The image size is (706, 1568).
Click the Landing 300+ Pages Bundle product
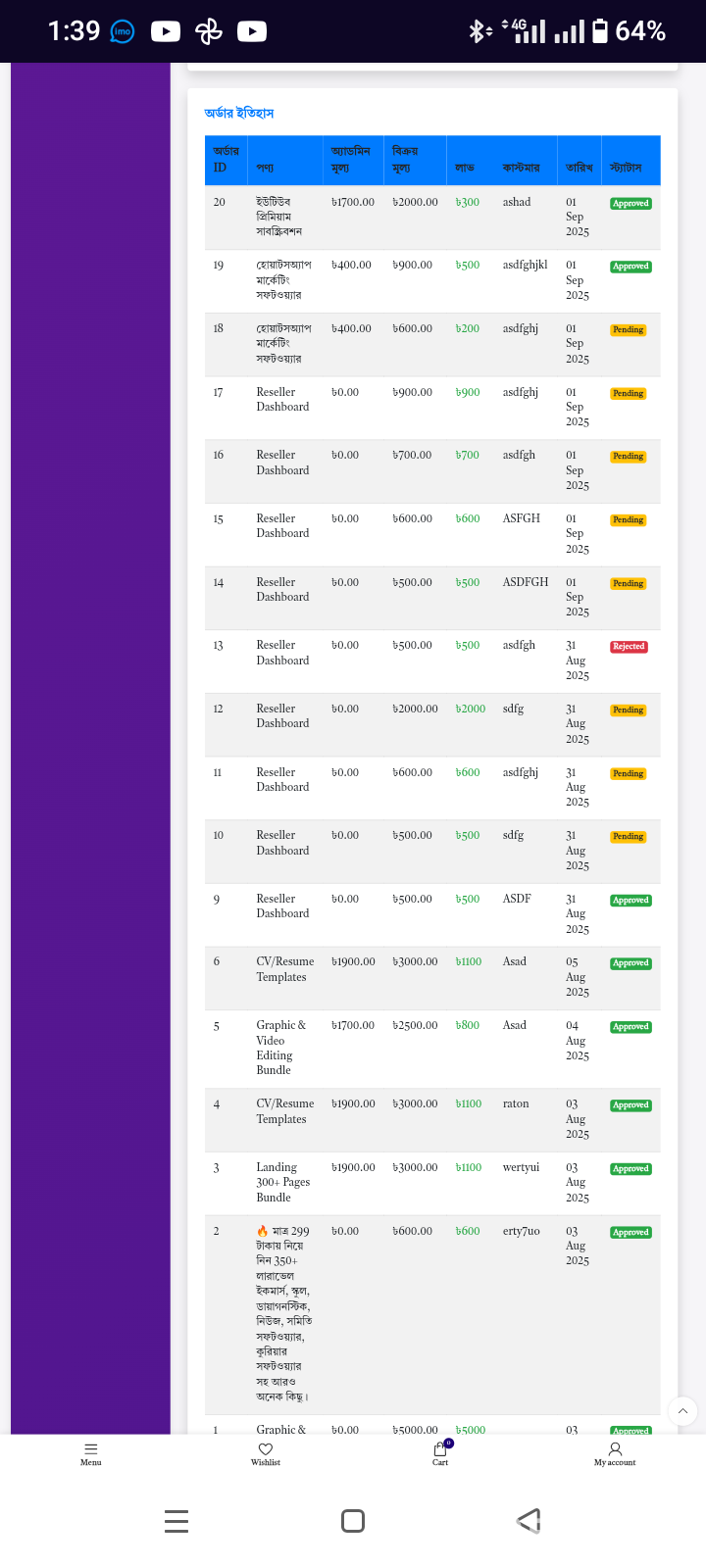coord(282,1182)
